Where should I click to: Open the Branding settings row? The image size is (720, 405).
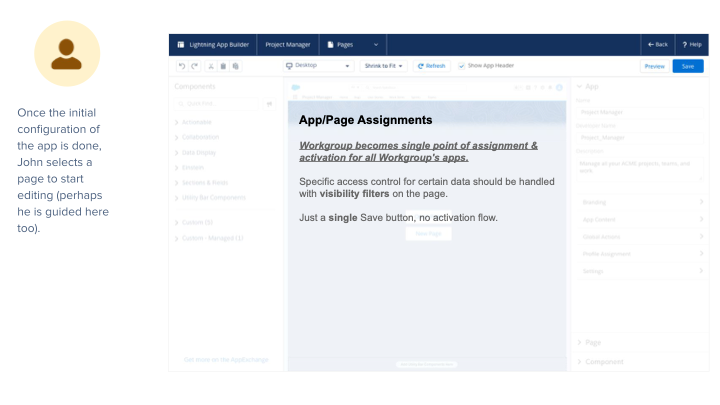pyautogui.click(x=641, y=202)
